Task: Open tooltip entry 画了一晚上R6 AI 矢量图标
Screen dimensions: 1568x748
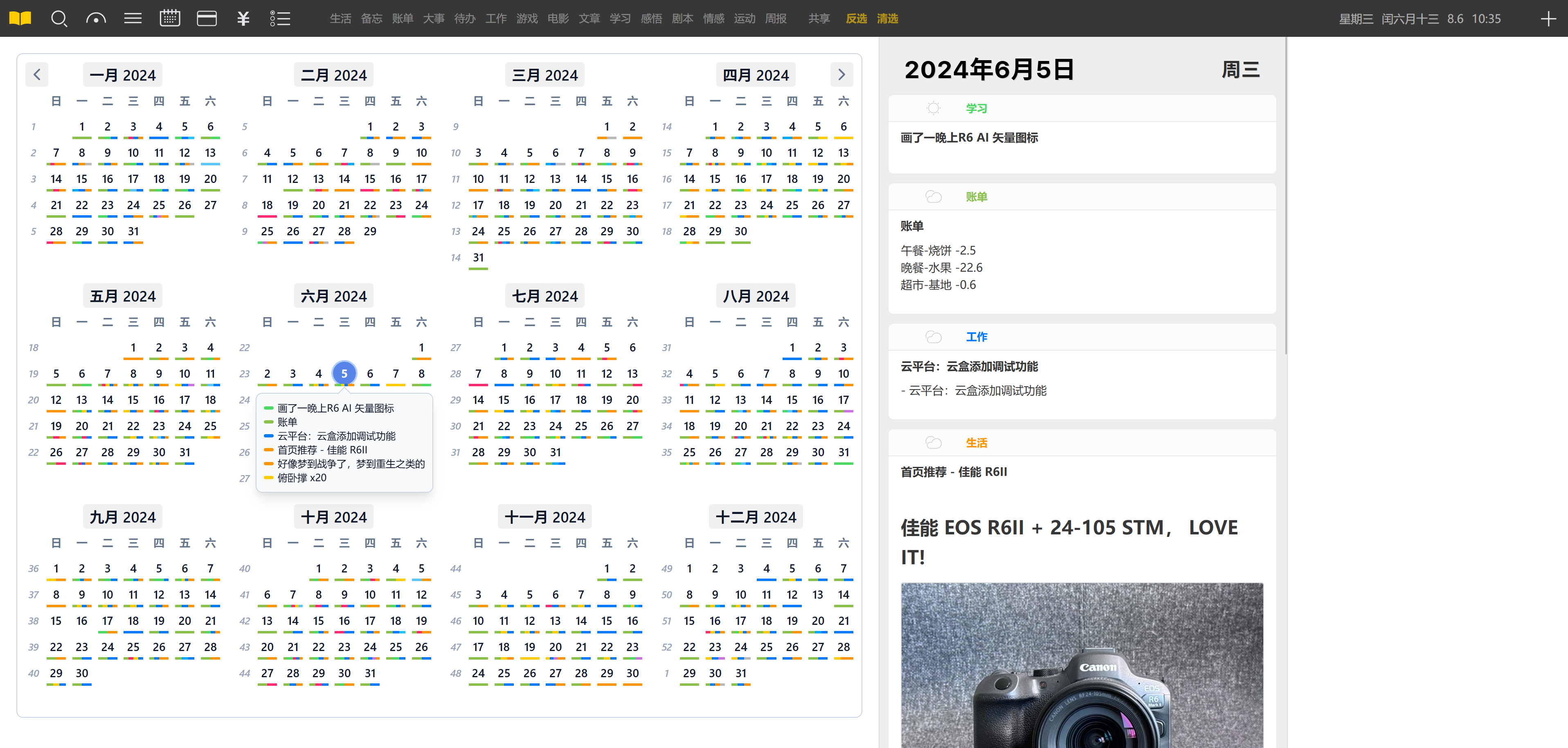Action: (335, 408)
